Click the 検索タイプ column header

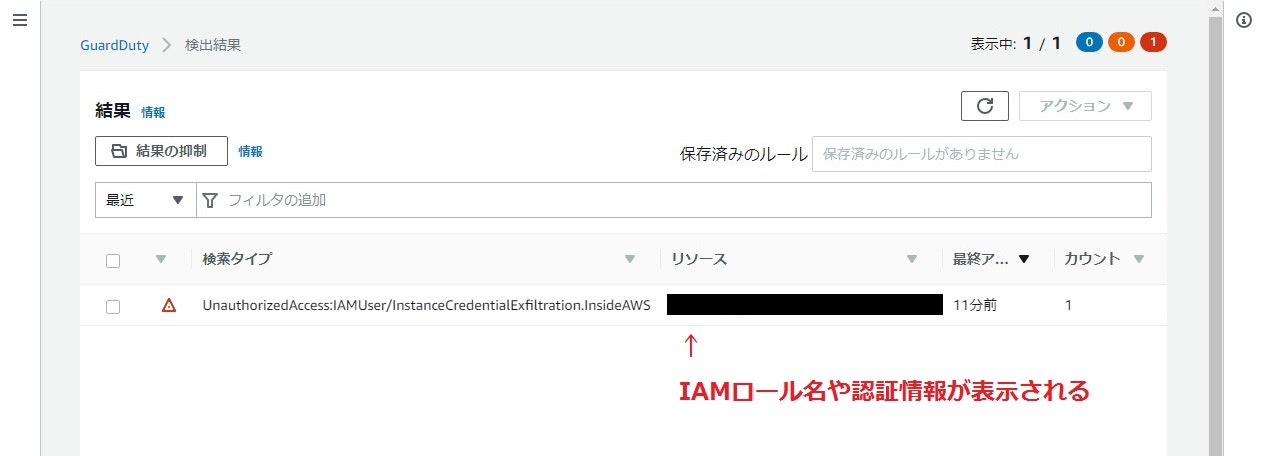click(237, 260)
